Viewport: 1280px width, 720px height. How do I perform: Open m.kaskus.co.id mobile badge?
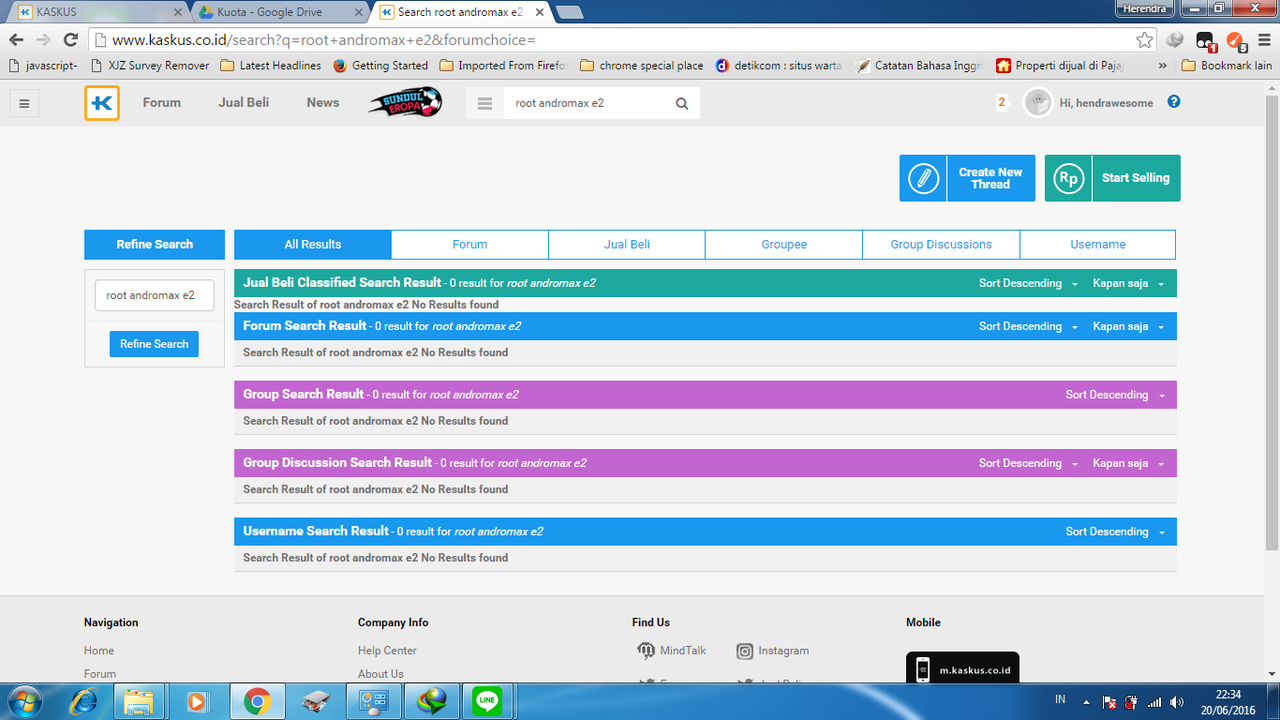coord(963,668)
